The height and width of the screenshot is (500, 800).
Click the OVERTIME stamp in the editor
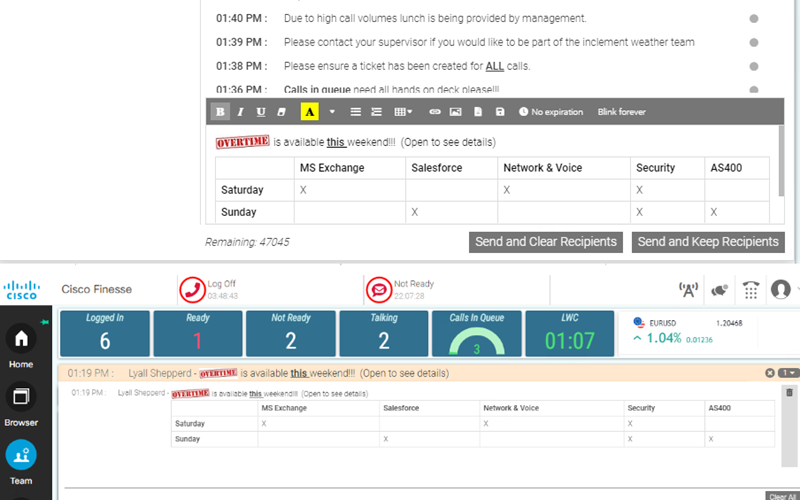tap(242, 142)
